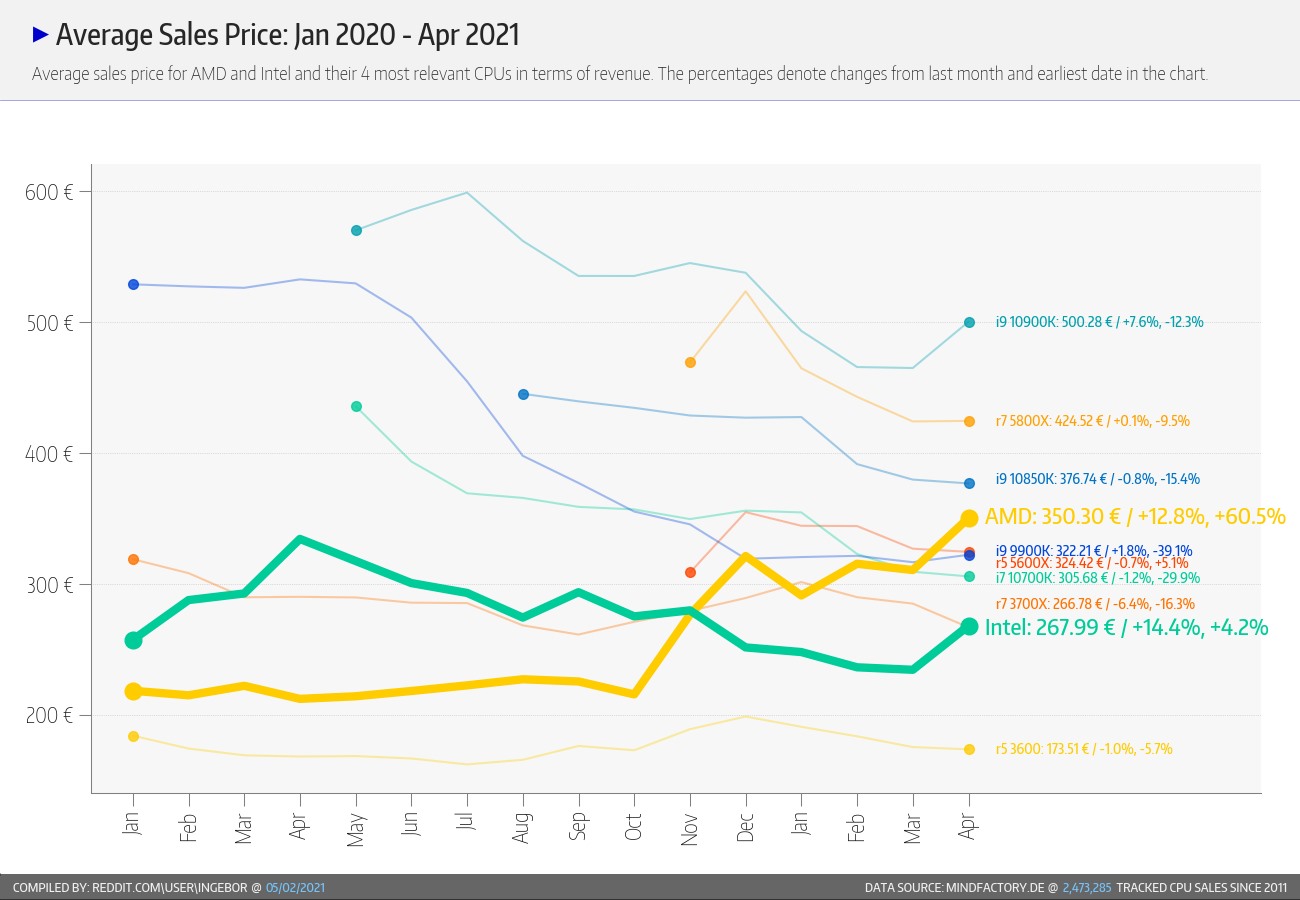Click the 2,473,285 tracked sales count
Viewport: 1300px width, 900px height.
(1086, 888)
